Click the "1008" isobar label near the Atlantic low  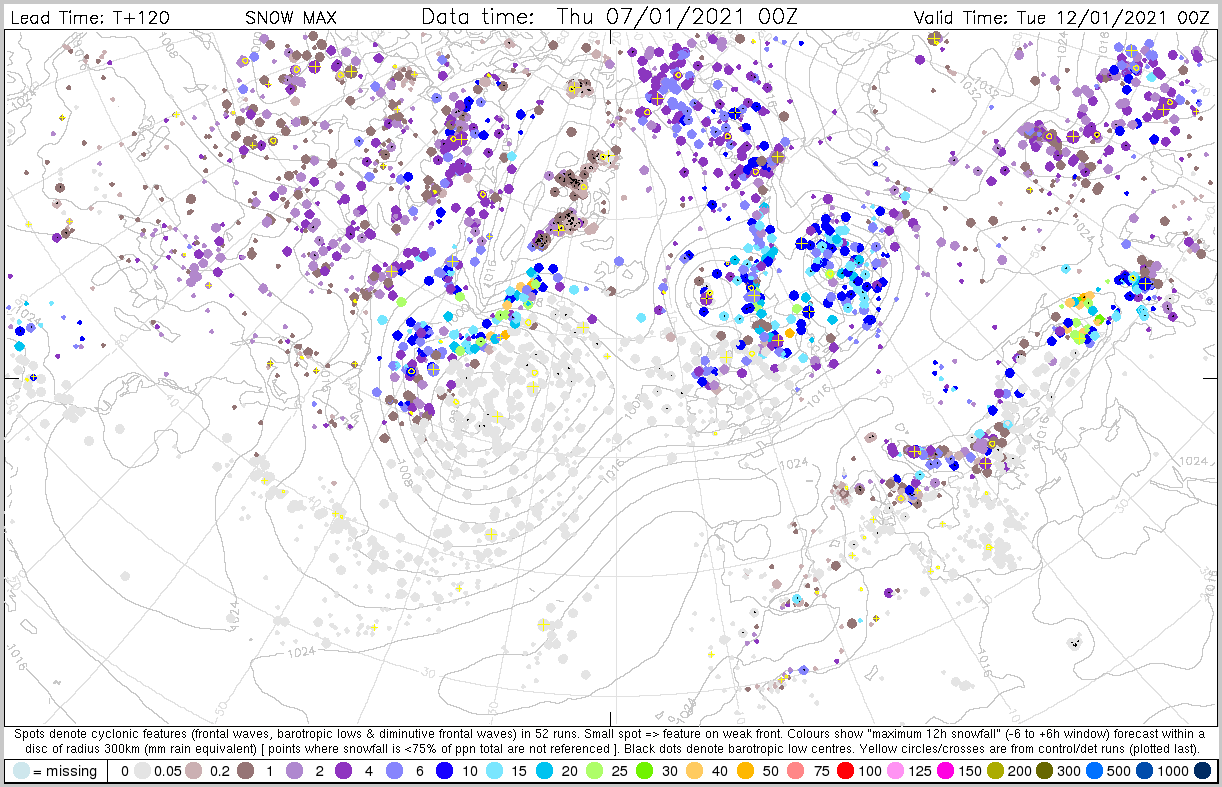pos(406,473)
